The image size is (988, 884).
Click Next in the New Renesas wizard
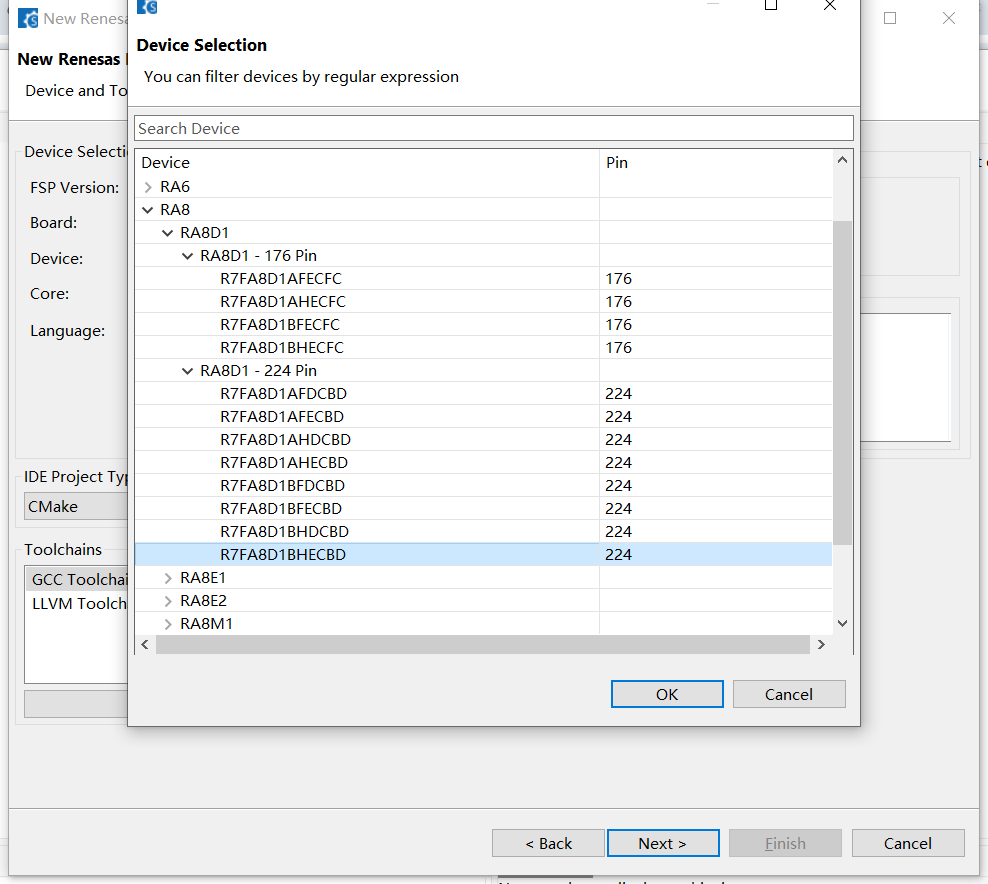663,843
